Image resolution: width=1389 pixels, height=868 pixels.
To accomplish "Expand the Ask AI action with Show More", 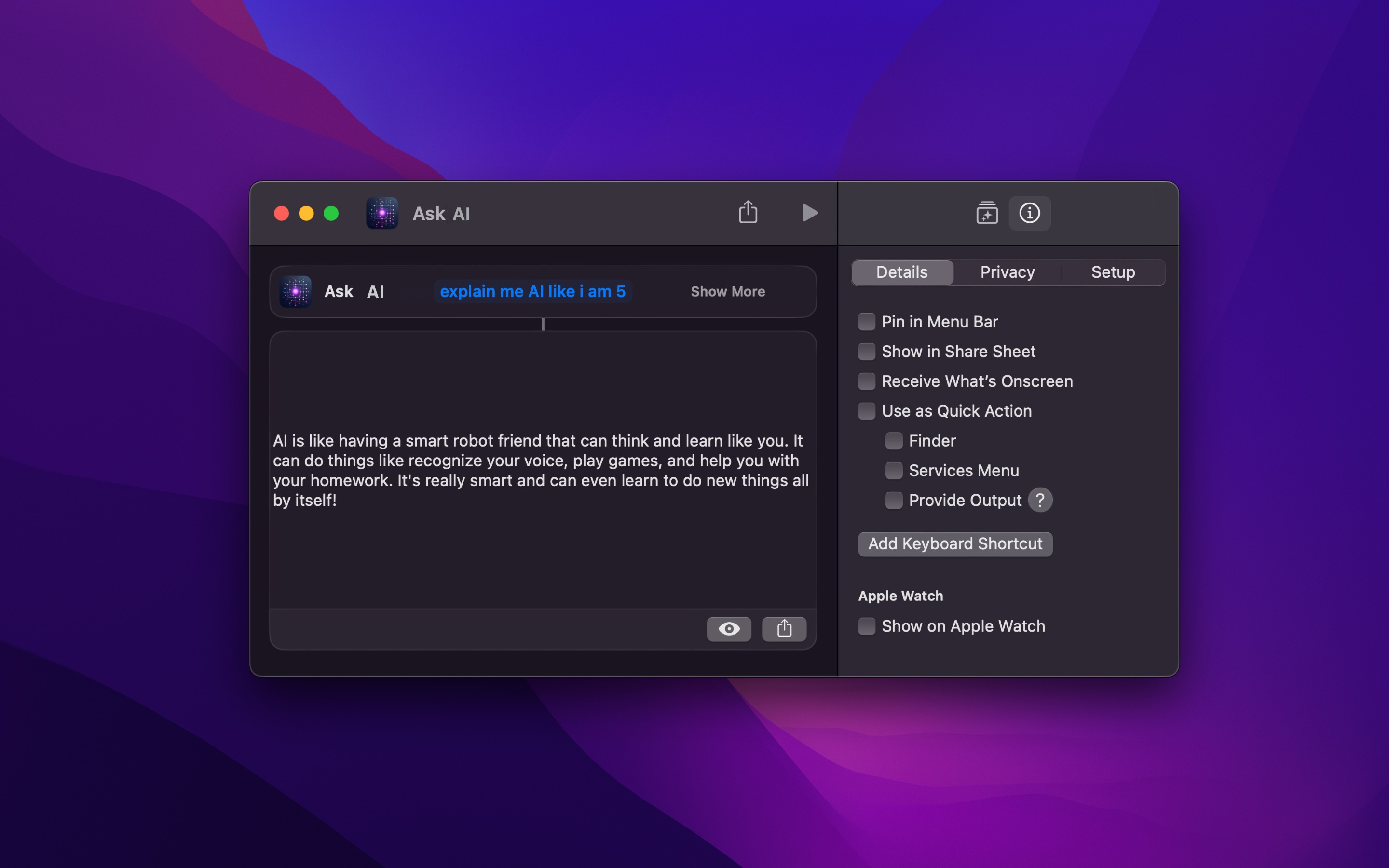I will click(x=728, y=291).
